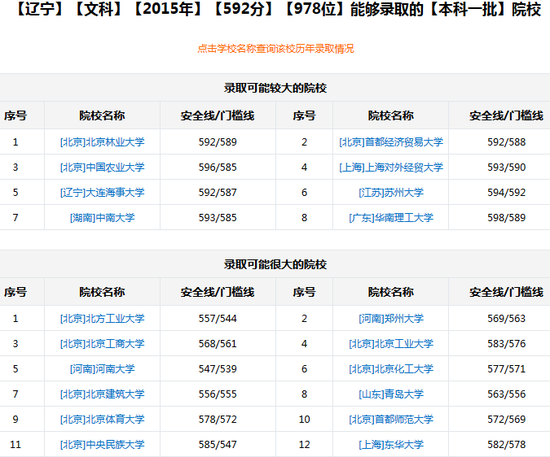
Task: Click the score value 596/585
Action: 217,167
